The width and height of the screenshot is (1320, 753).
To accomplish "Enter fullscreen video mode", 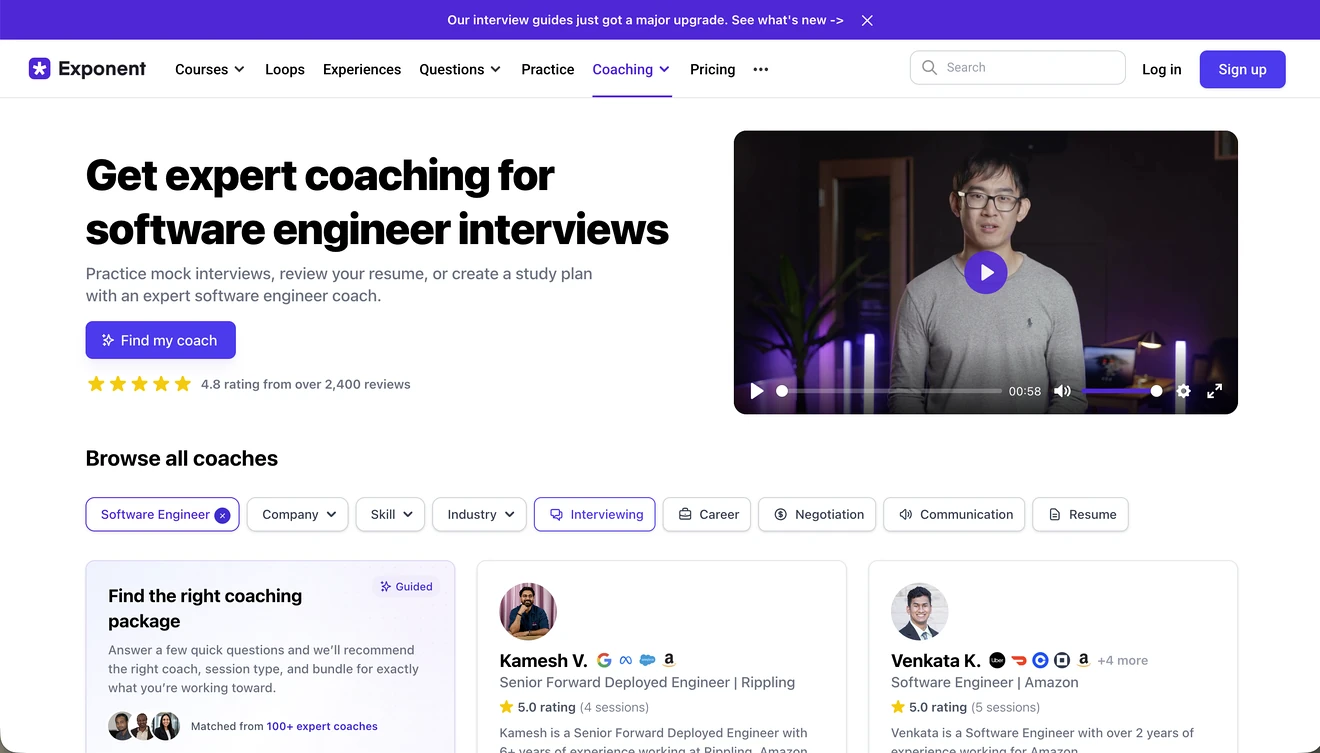I will click(1214, 391).
